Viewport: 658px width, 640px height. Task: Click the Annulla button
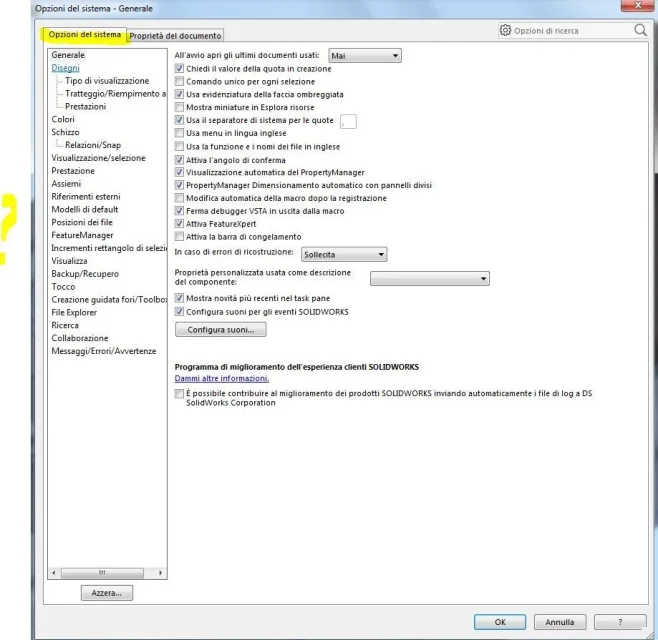(x=560, y=622)
